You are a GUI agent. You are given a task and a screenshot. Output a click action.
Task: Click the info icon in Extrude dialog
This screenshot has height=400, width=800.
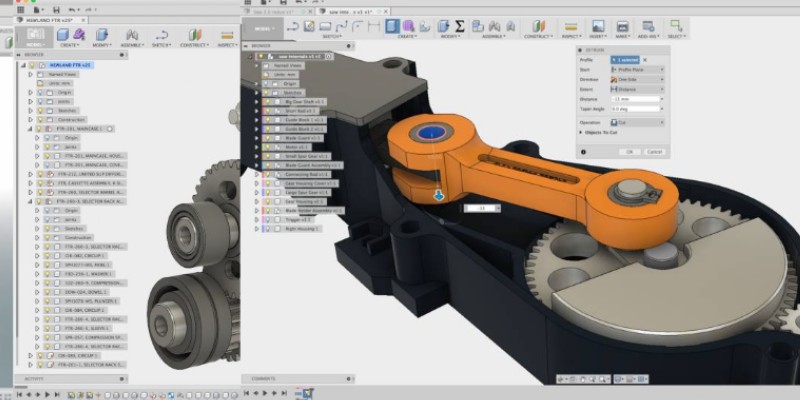click(583, 152)
